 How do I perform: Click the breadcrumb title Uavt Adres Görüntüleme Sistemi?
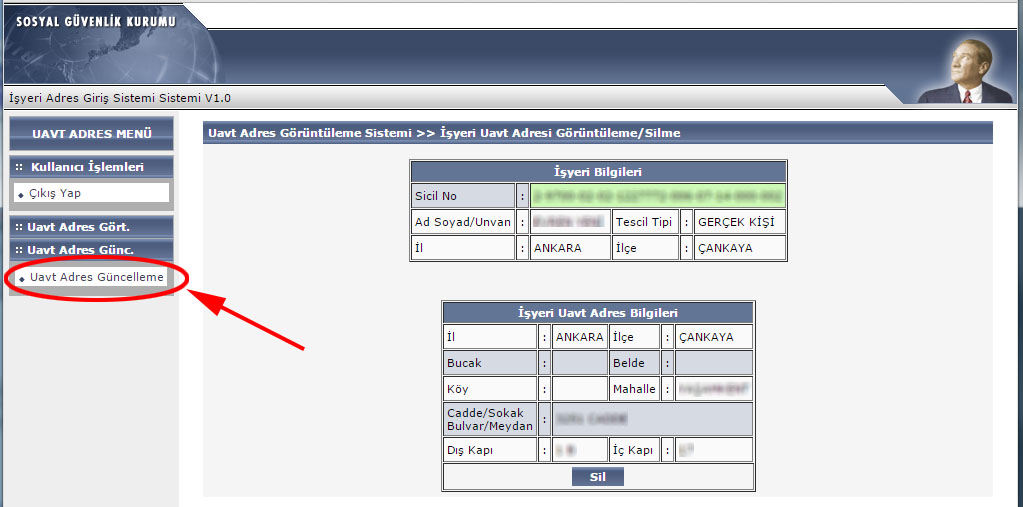pyautogui.click(x=309, y=133)
